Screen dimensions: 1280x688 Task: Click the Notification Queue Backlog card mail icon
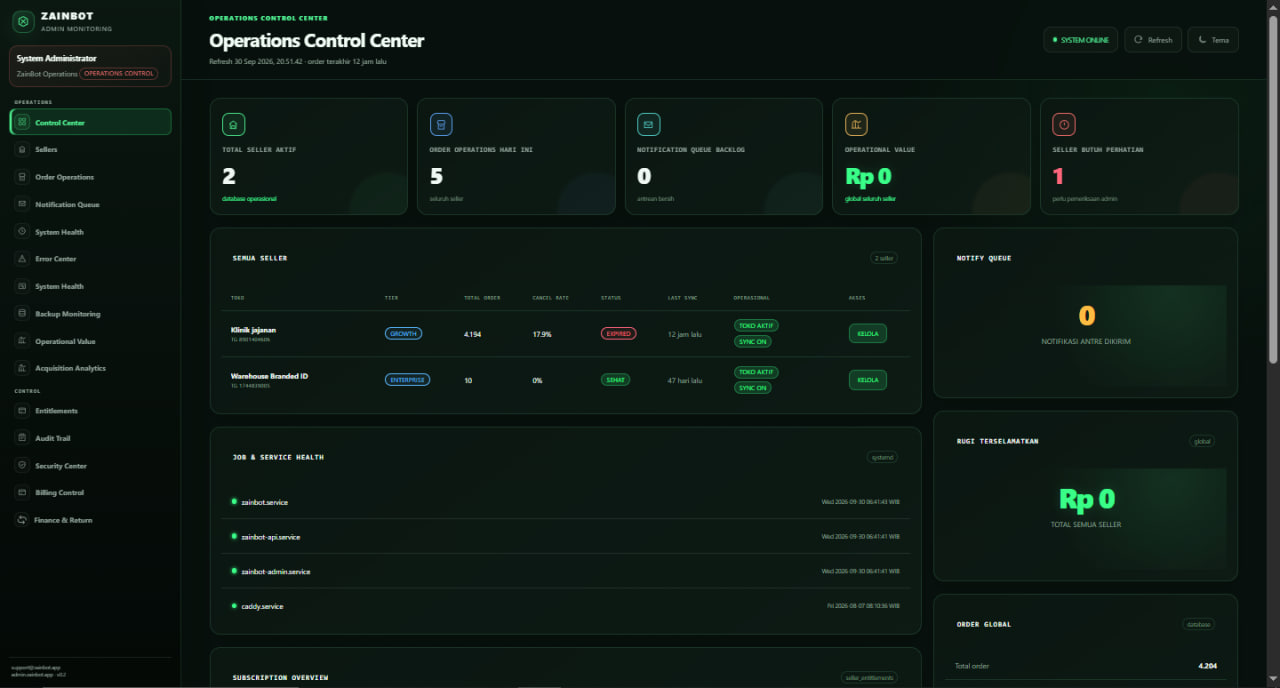pyautogui.click(x=648, y=125)
